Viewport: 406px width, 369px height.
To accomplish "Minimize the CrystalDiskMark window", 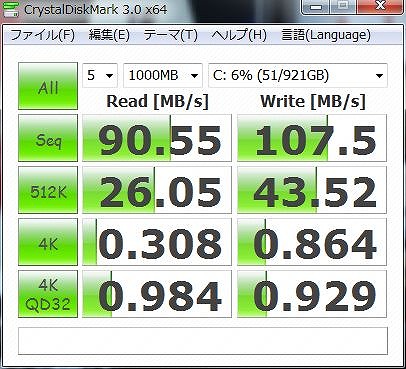I will (x=316, y=7).
